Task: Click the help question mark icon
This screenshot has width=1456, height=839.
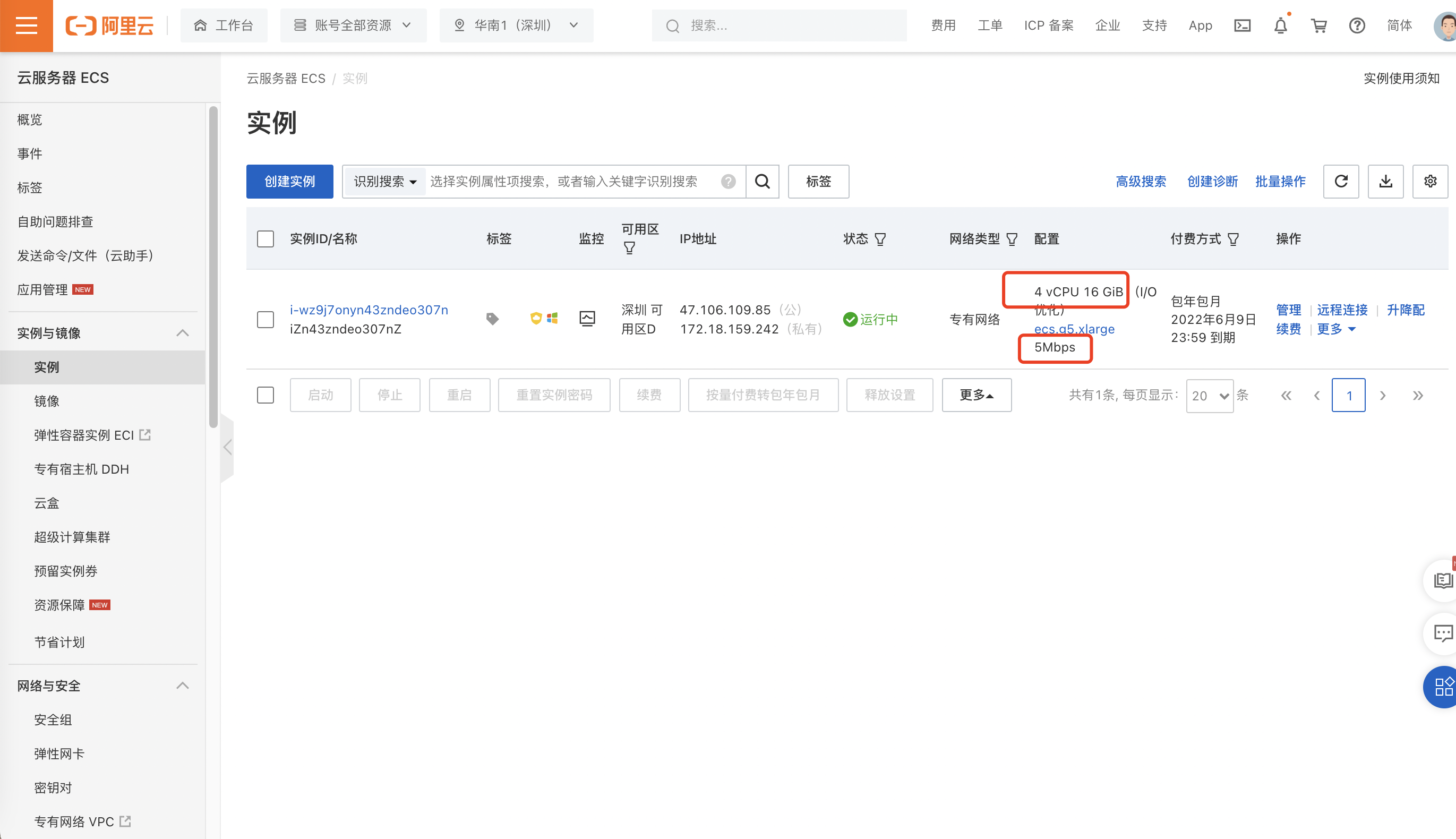Action: click(x=1357, y=25)
